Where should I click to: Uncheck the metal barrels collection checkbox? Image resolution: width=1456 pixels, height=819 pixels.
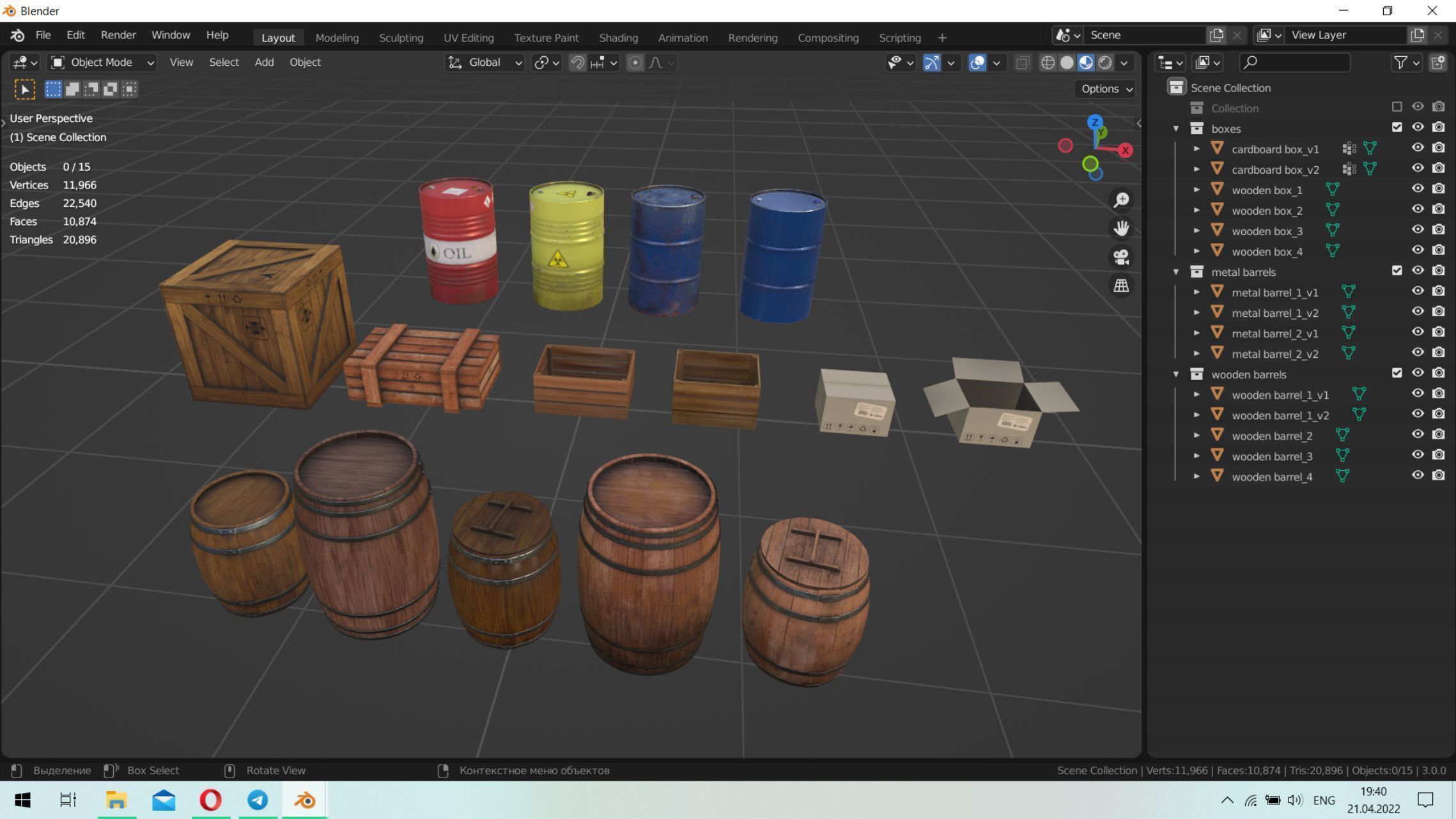tap(1397, 270)
